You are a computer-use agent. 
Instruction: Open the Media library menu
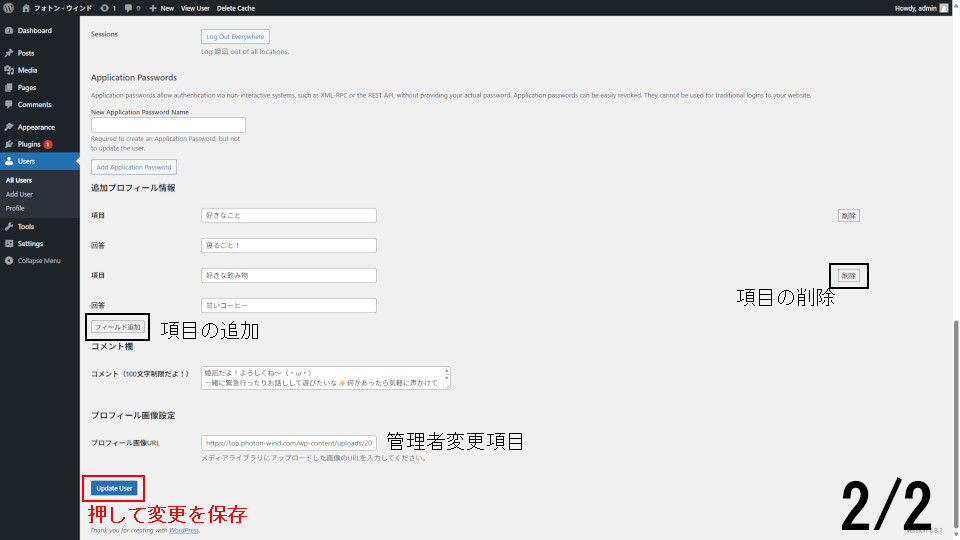(27, 70)
